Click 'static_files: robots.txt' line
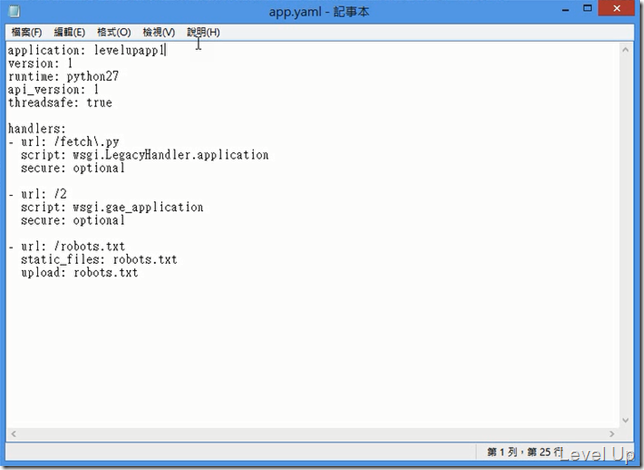The height and width of the screenshot is (470, 644). (x=99, y=260)
